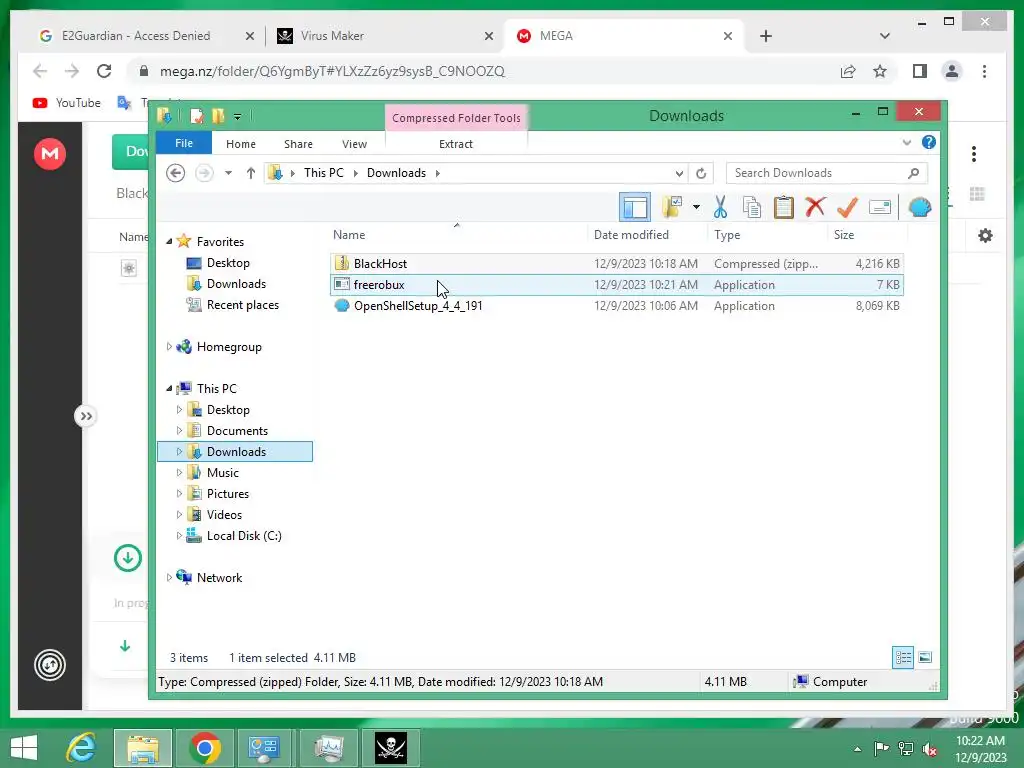Delete the file with red X icon

(x=815, y=208)
